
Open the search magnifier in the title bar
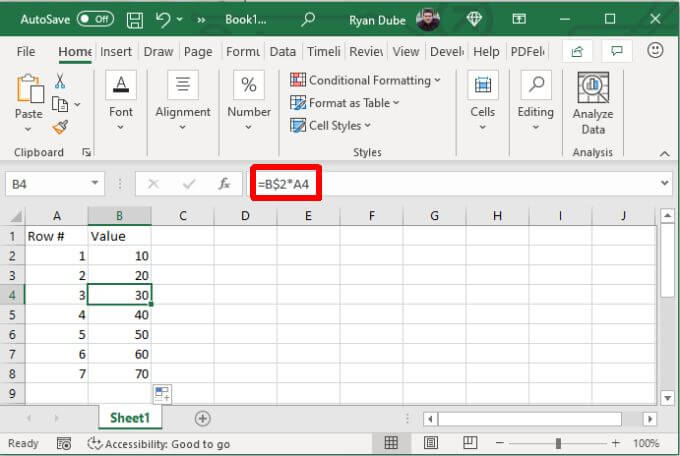tap(308, 19)
